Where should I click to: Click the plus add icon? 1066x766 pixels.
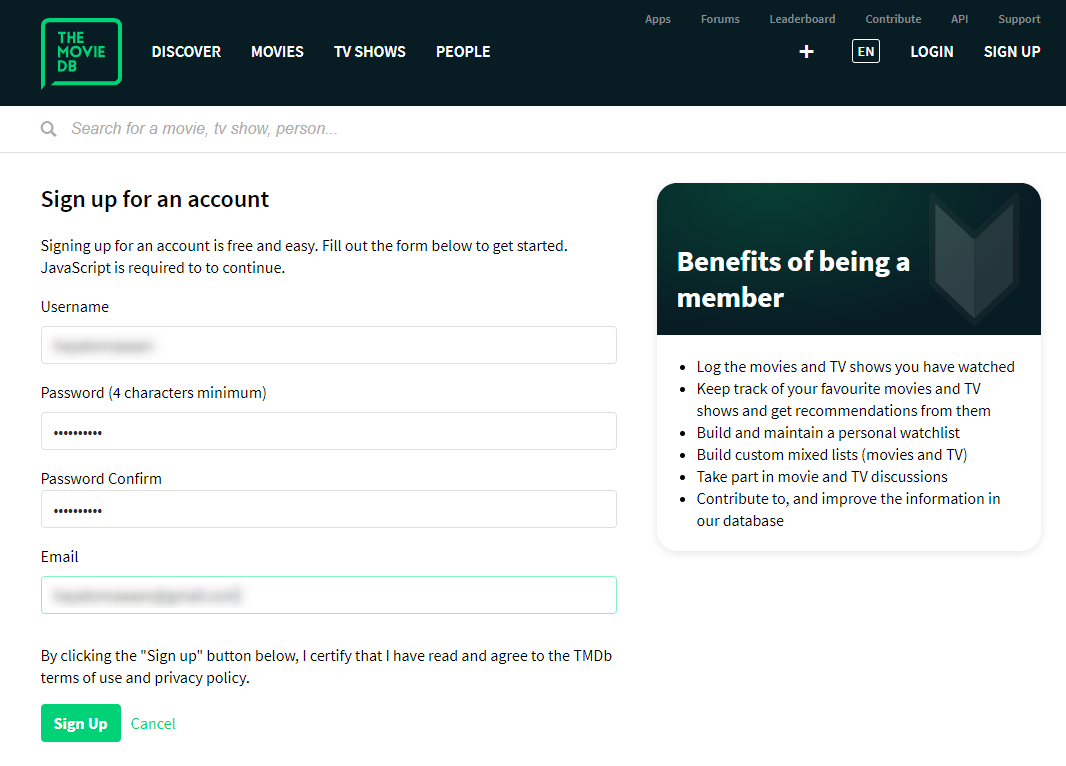coord(807,52)
